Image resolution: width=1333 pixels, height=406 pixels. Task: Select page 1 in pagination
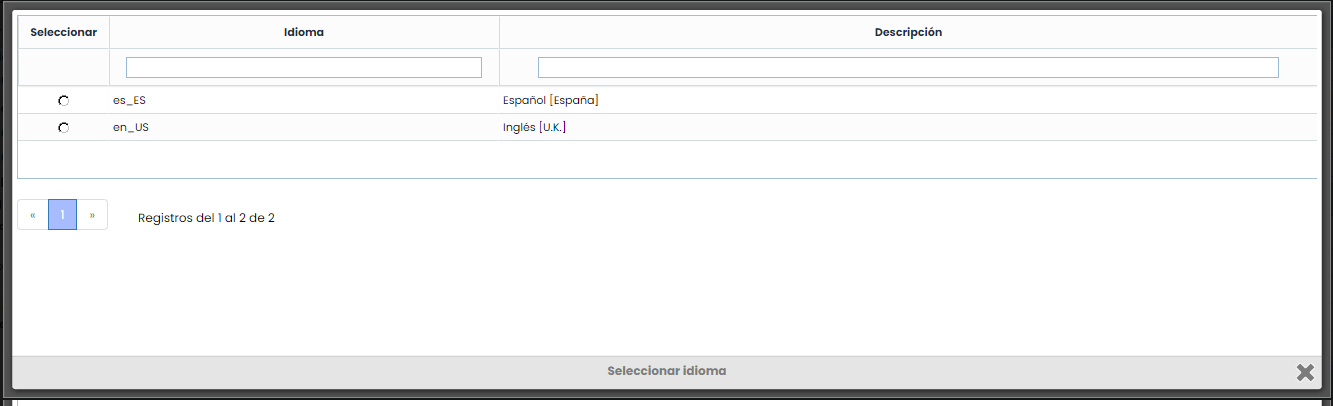point(62,215)
